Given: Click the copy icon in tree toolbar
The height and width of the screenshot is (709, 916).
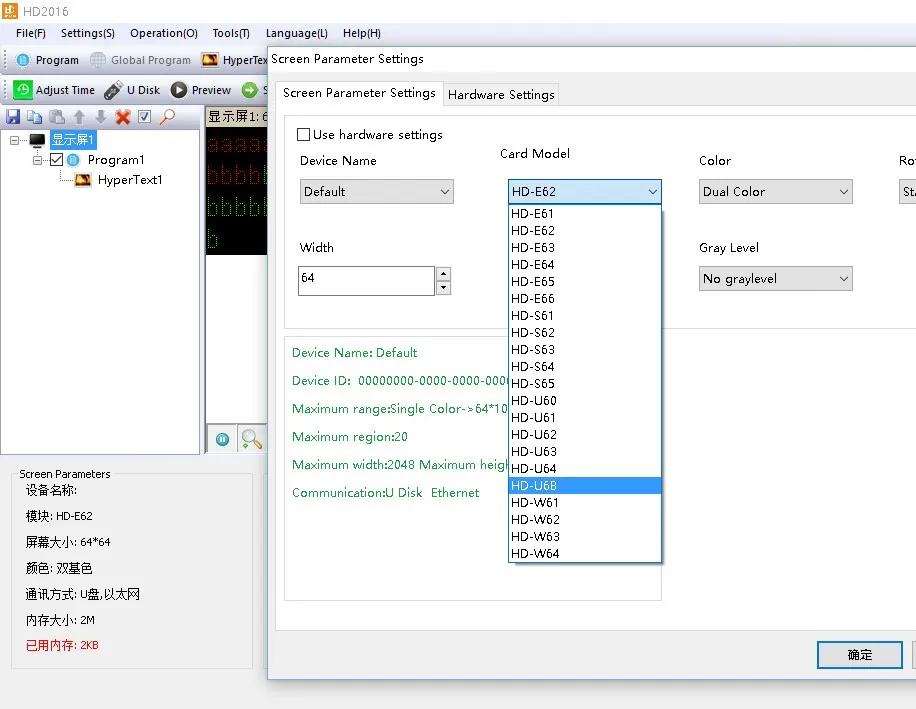Looking at the screenshot, I should [x=34, y=117].
